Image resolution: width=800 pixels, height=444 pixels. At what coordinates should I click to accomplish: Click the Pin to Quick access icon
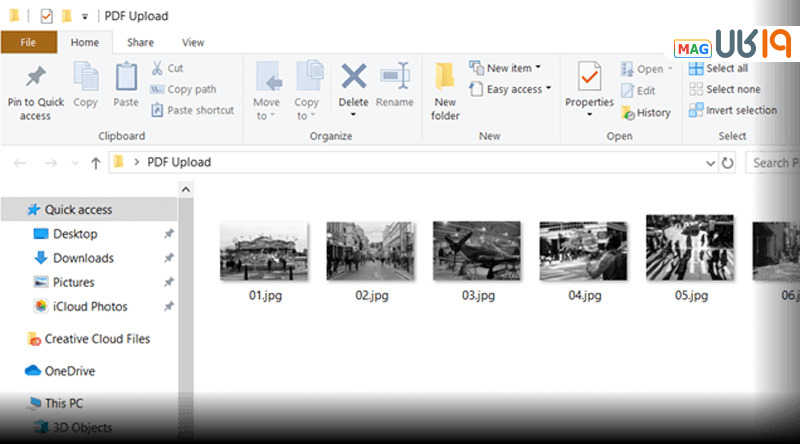[x=35, y=77]
